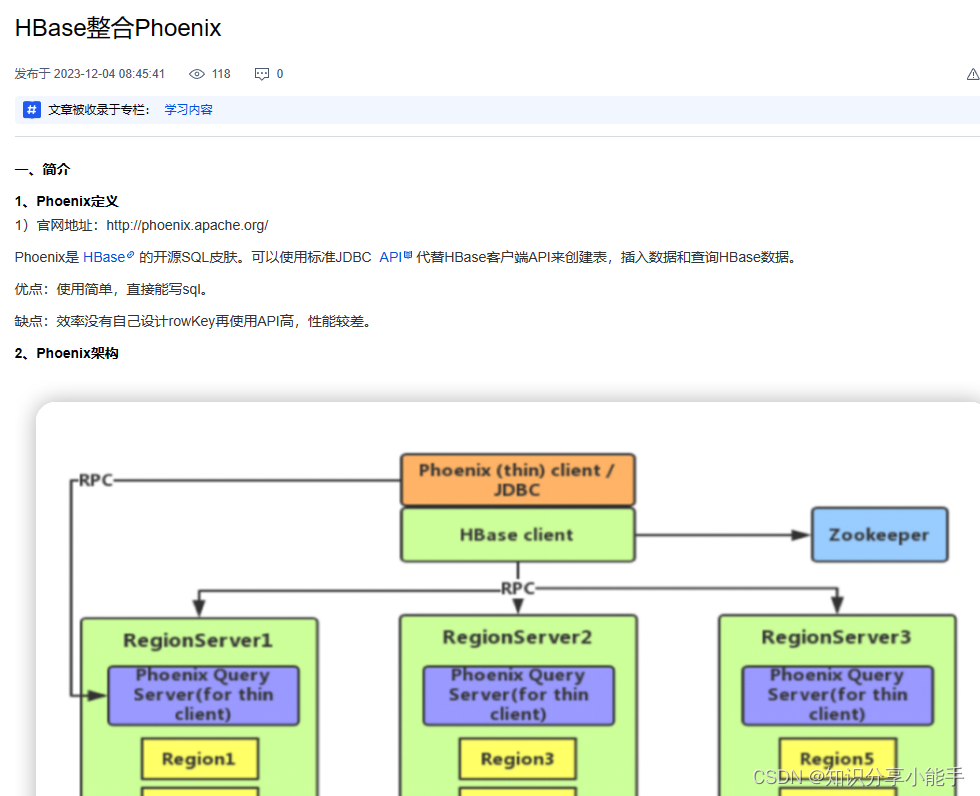Open the HBase keyword link
Screen dimensions: 980x796
point(108,257)
